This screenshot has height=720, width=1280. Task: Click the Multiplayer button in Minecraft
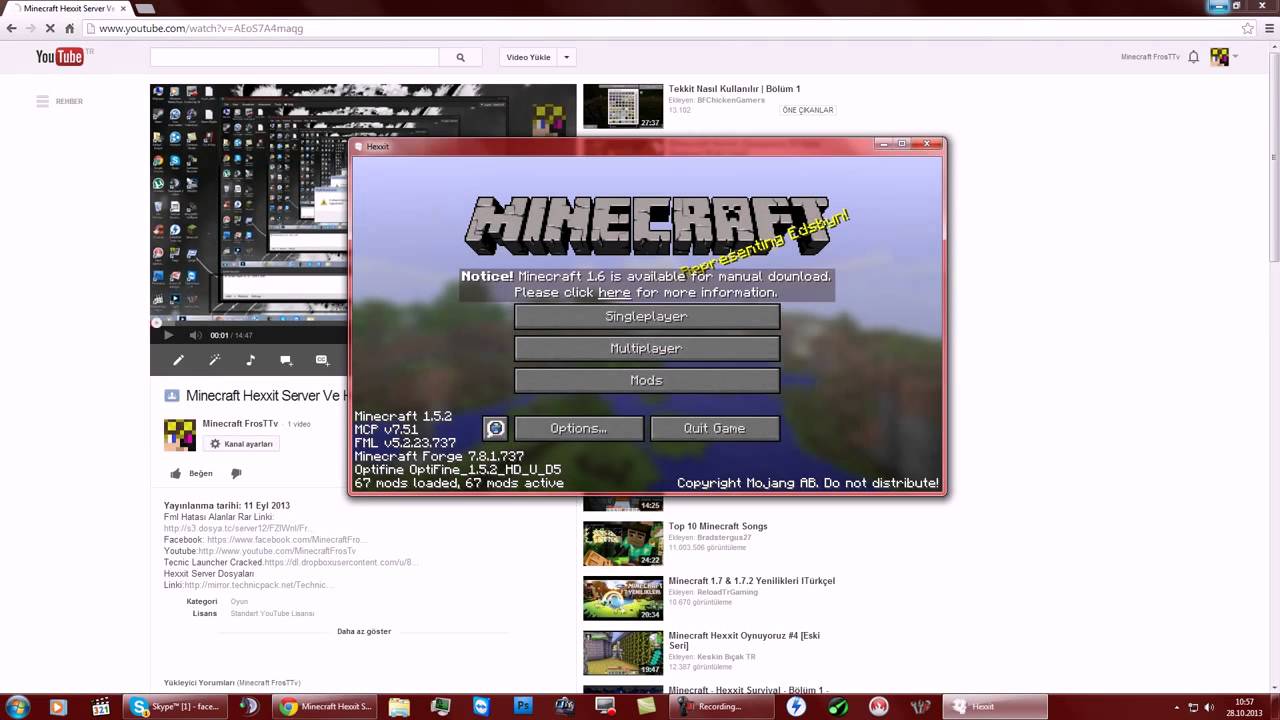point(646,348)
